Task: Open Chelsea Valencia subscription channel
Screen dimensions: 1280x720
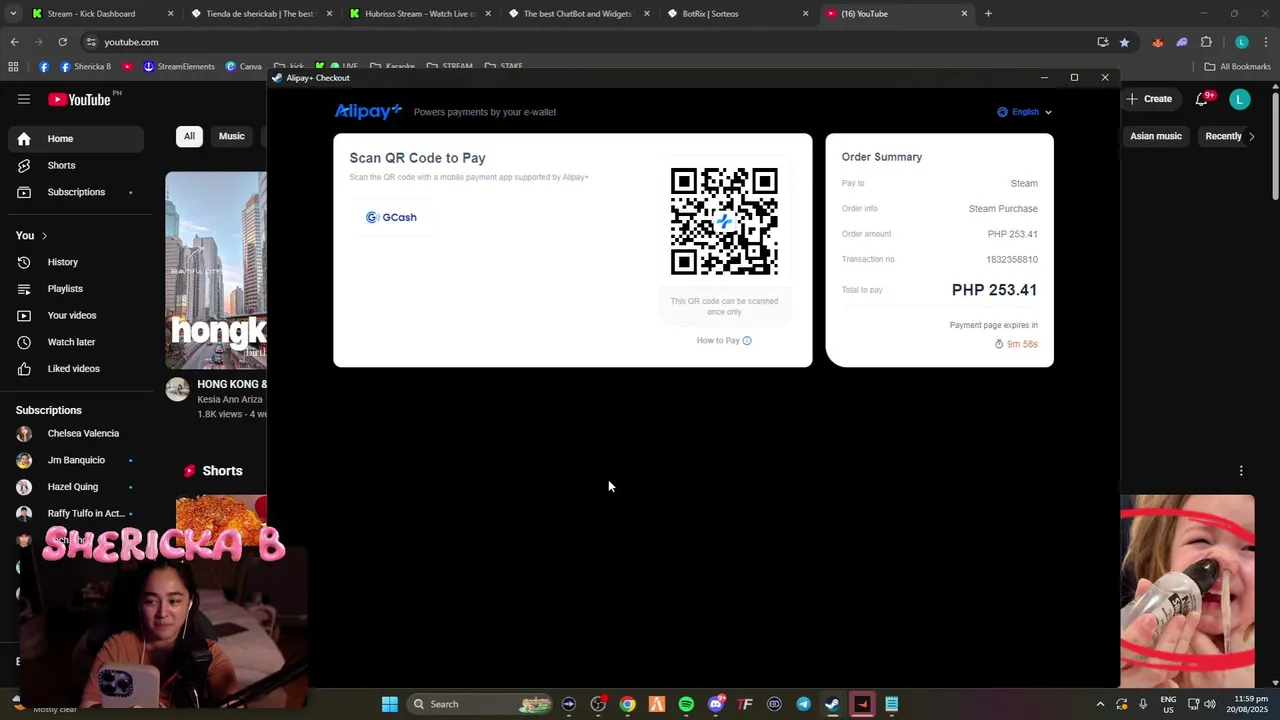Action: (x=76, y=434)
